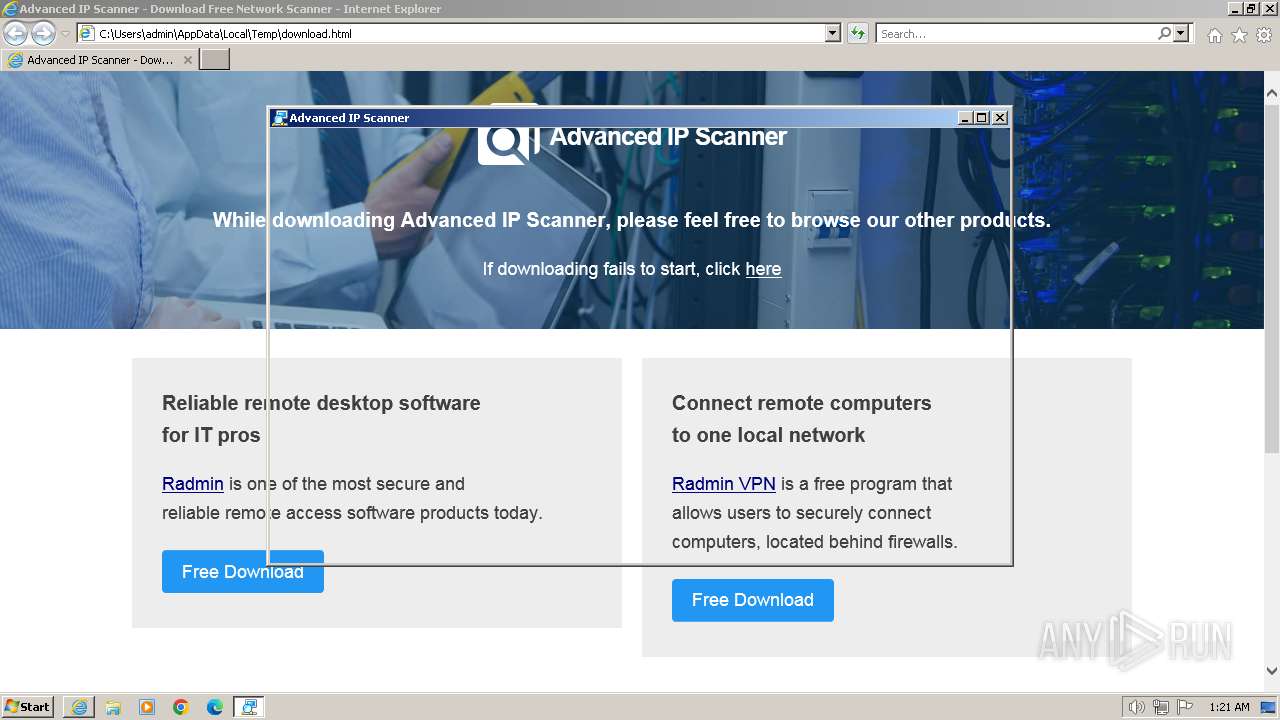Viewport: 1280px width, 720px height.
Task: Select the Advanced IP Scanner browser tab
Action: point(100,60)
